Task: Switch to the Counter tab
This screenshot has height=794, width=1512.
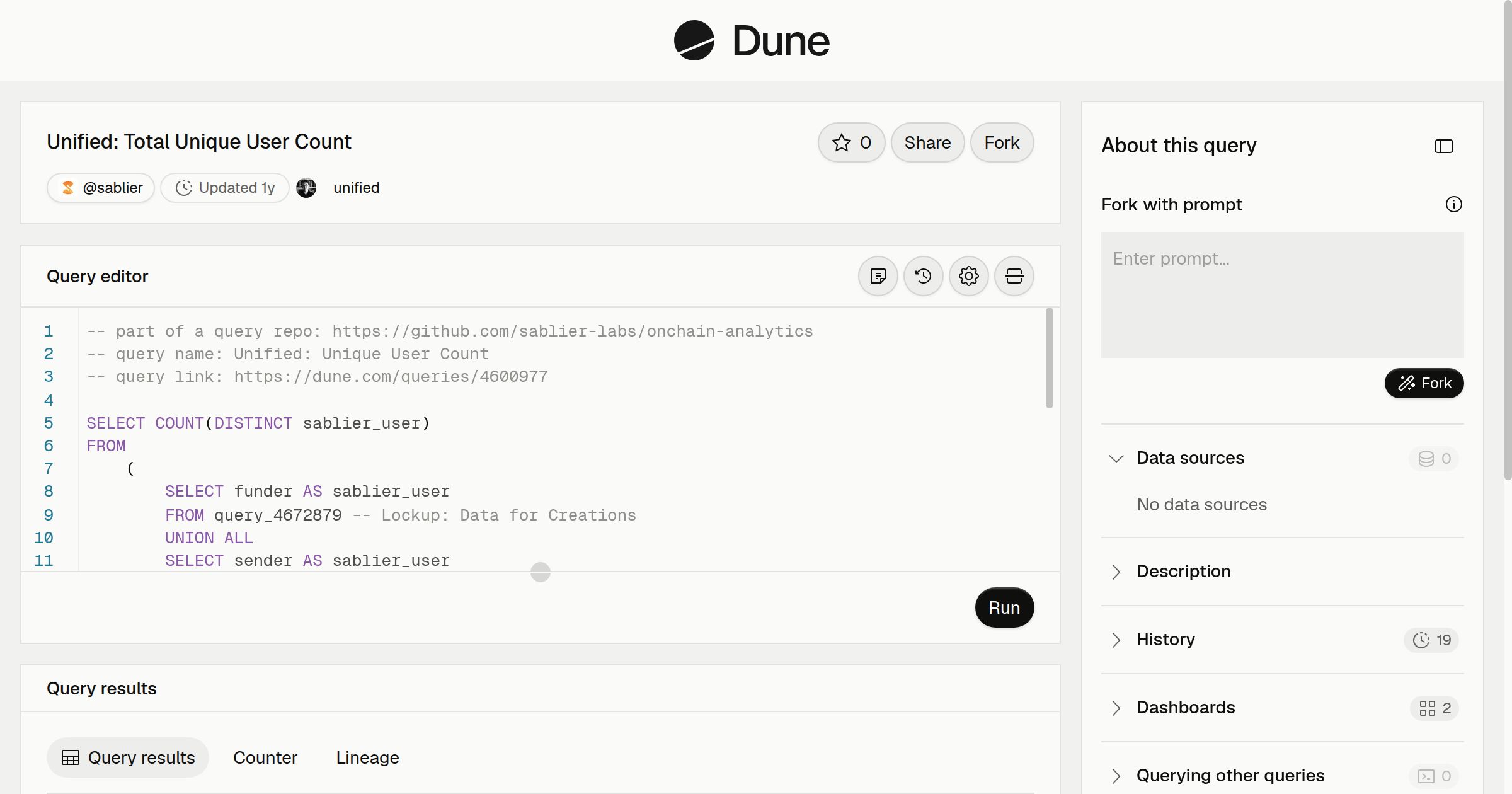Action: click(265, 757)
